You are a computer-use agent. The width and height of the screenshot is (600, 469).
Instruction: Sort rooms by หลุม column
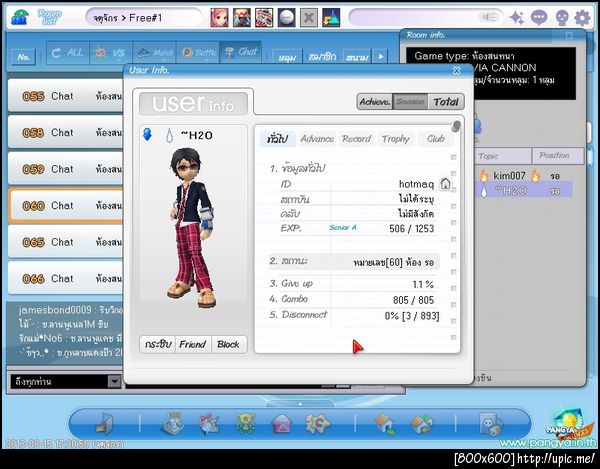click(287, 57)
